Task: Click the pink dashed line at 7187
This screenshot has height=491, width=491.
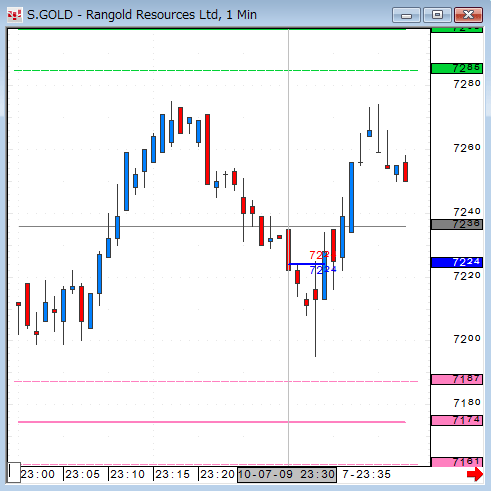Action: coord(216,381)
